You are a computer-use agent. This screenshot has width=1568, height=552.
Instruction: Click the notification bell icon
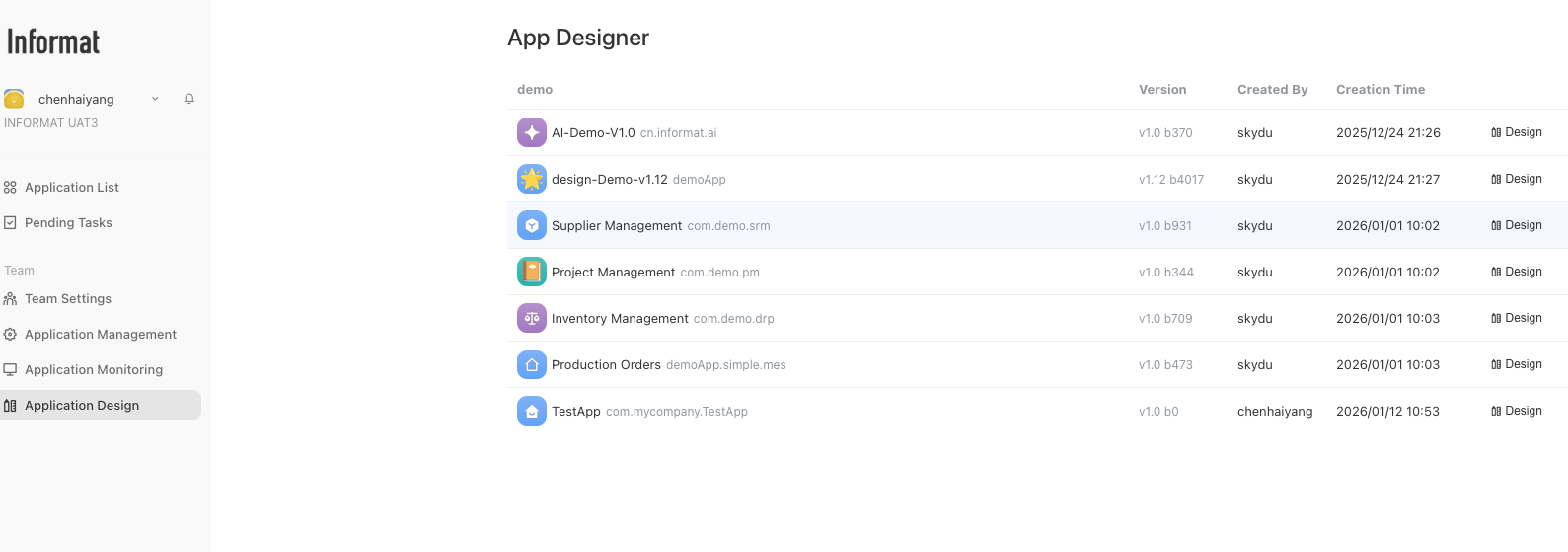(188, 99)
